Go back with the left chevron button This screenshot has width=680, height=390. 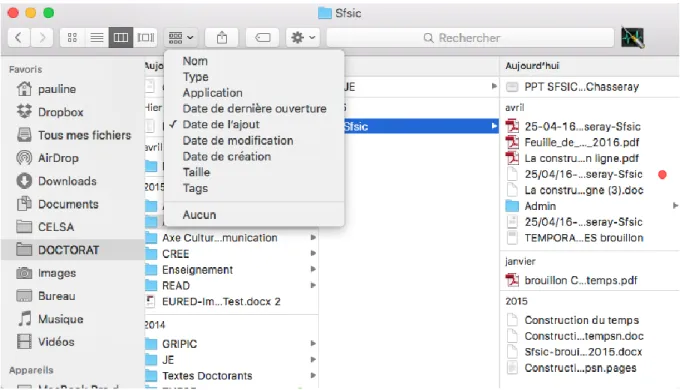(18, 38)
